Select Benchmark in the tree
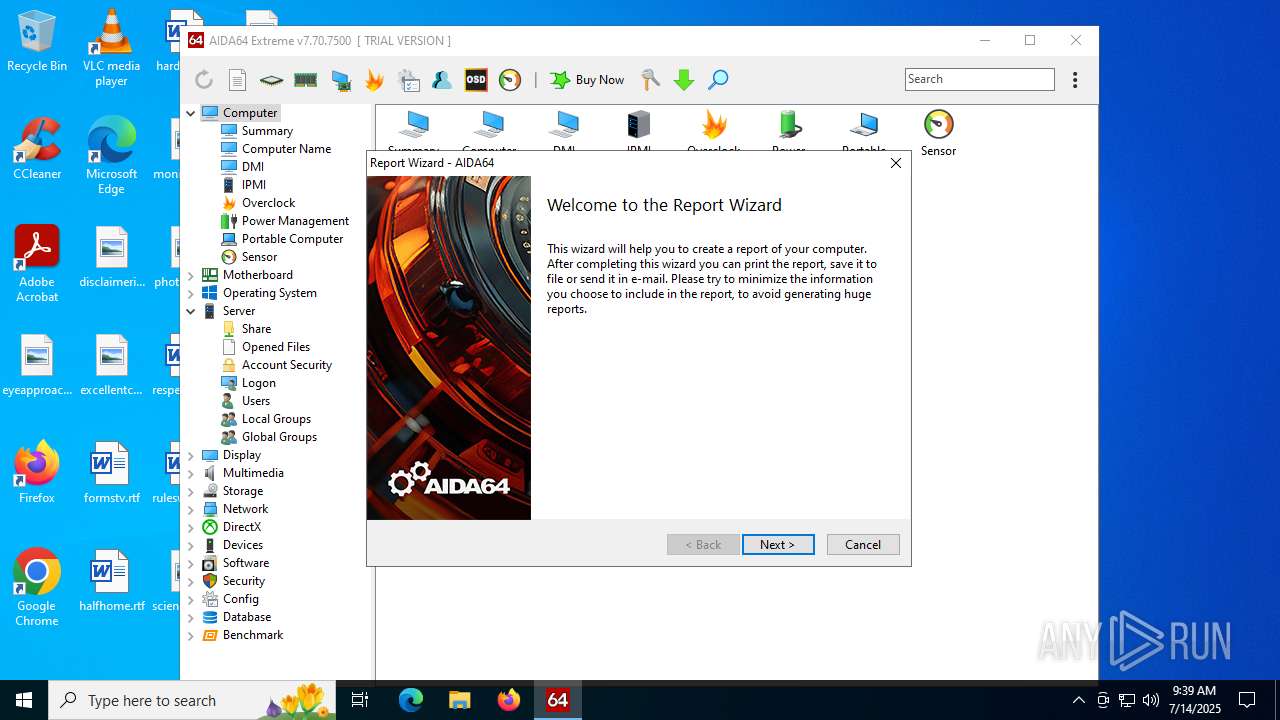 coord(253,635)
